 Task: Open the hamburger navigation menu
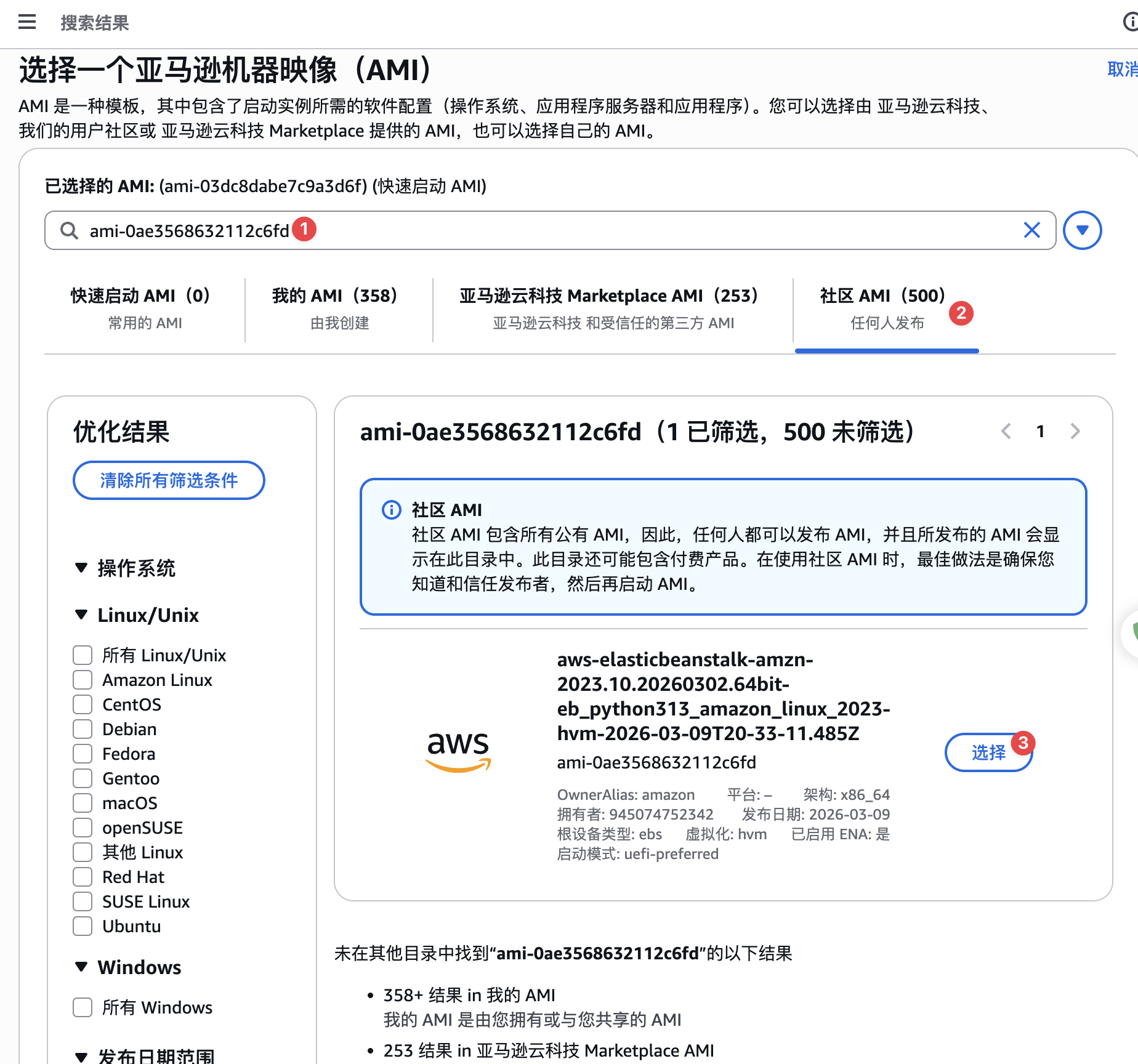coord(27,22)
